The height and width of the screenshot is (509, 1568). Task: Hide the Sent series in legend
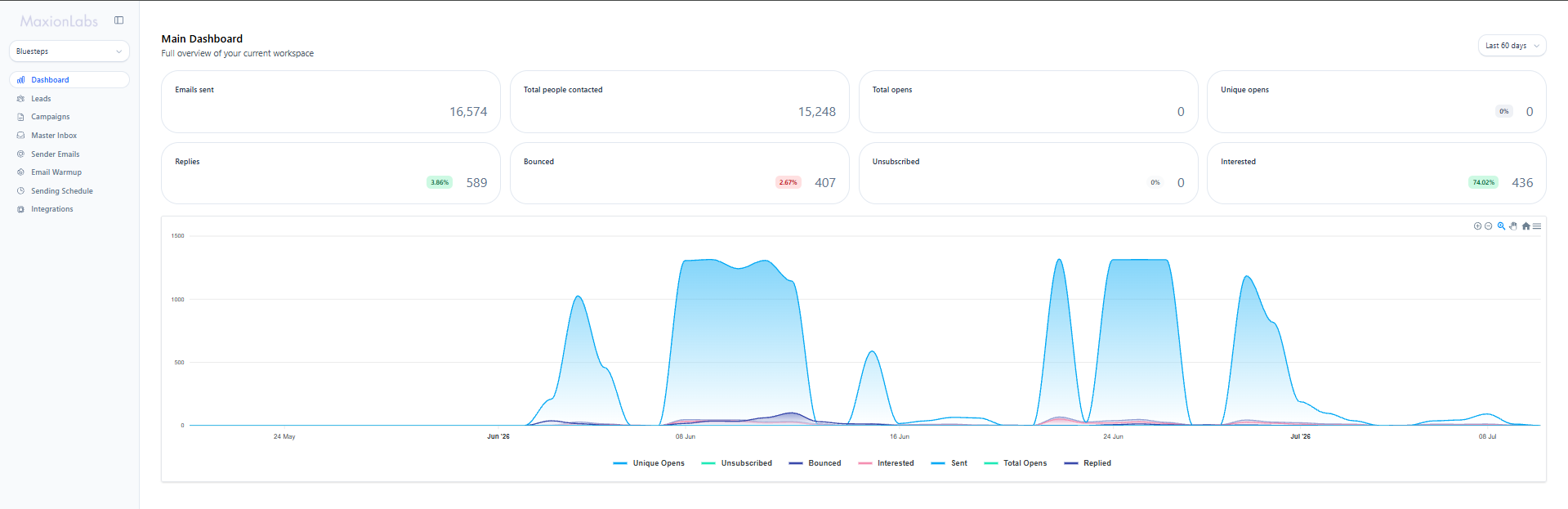(x=949, y=463)
